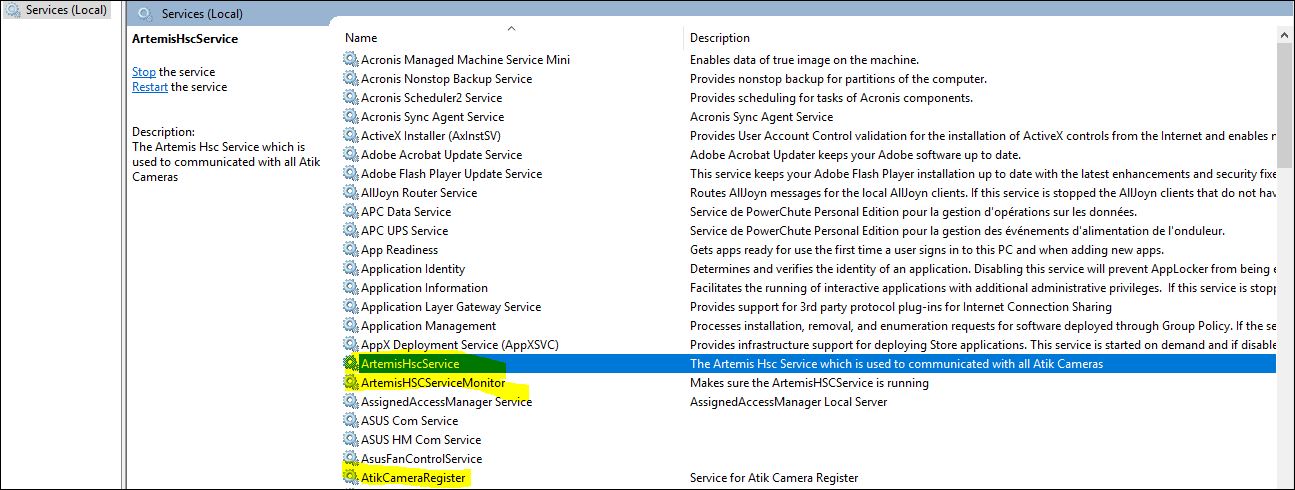Click the APC UPS Service gear icon
The image size is (1295, 490).
pyautogui.click(x=350, y=231)
